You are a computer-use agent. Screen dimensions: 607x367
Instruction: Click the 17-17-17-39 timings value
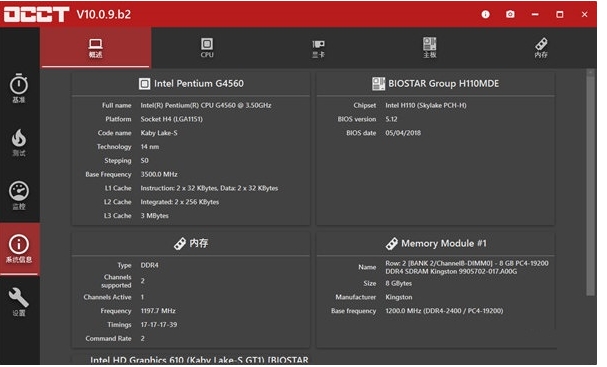159,325
